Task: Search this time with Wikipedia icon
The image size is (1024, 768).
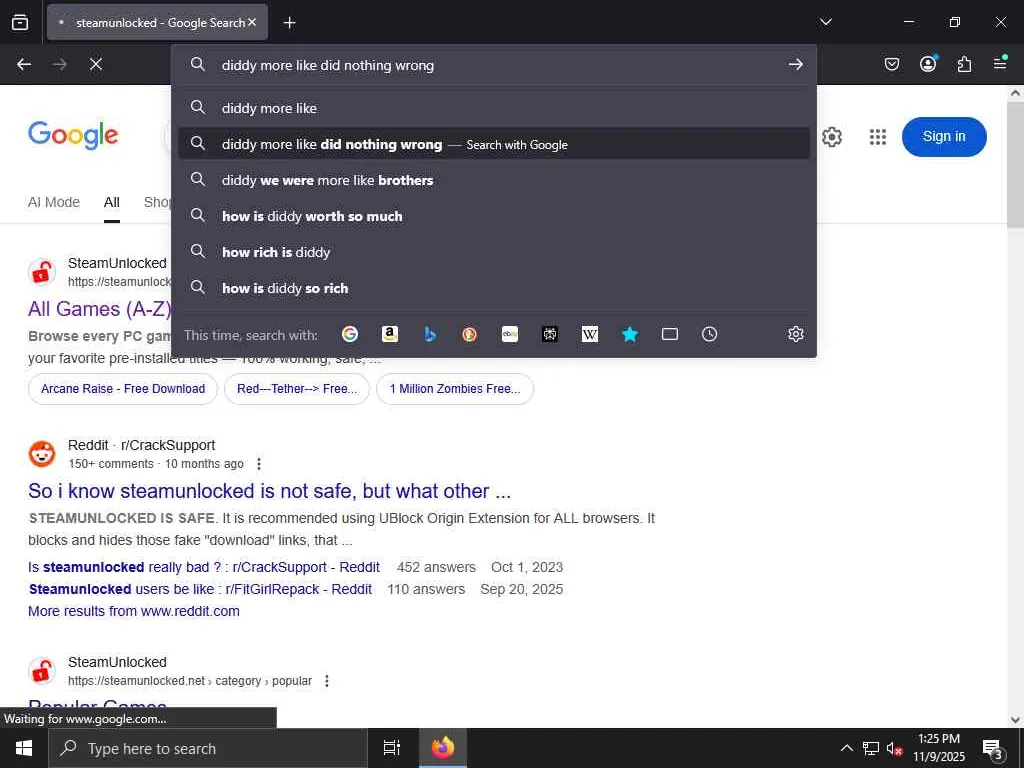Action: (x=590, y=334)
